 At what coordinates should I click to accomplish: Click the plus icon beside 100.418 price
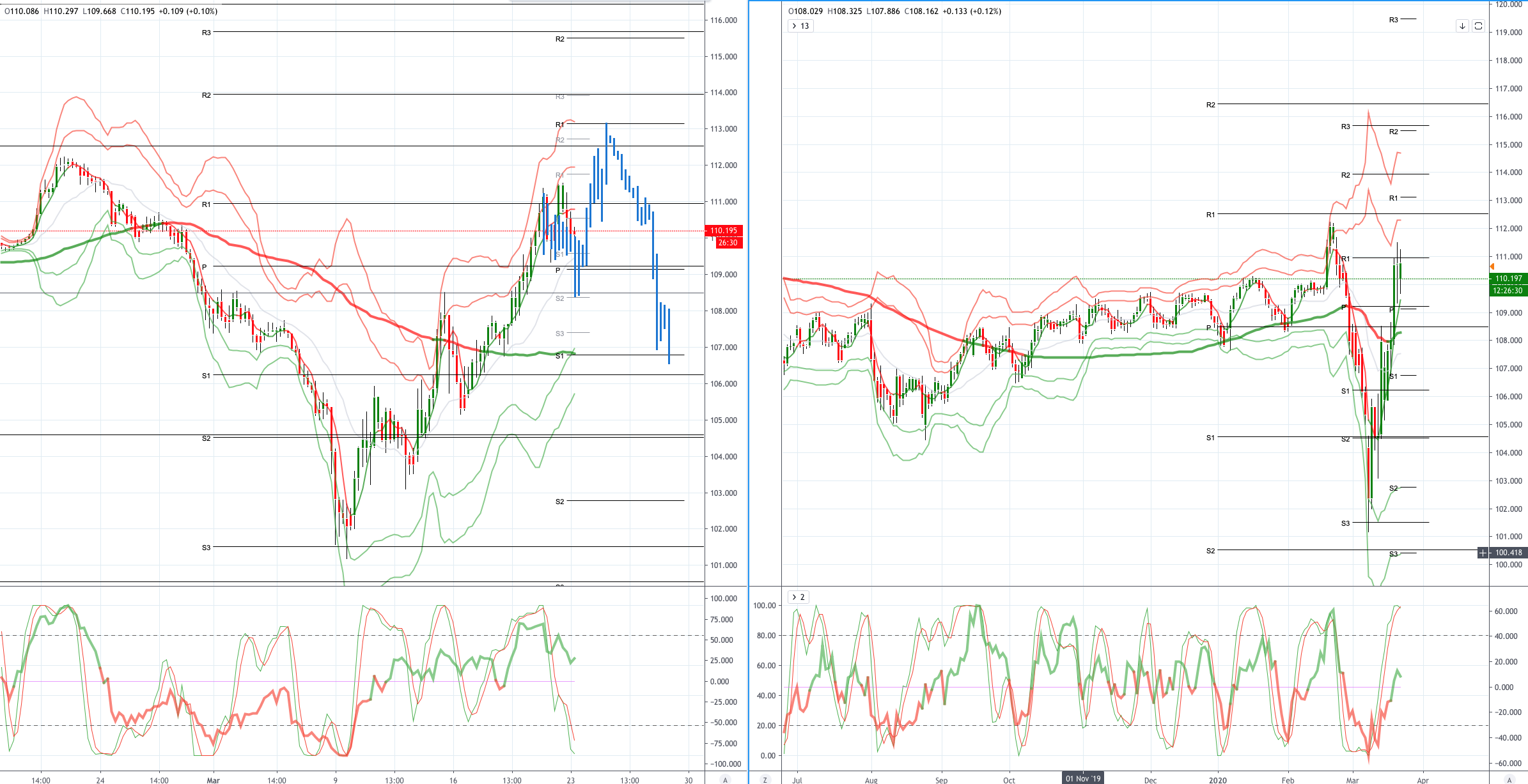click(1483, 553)
